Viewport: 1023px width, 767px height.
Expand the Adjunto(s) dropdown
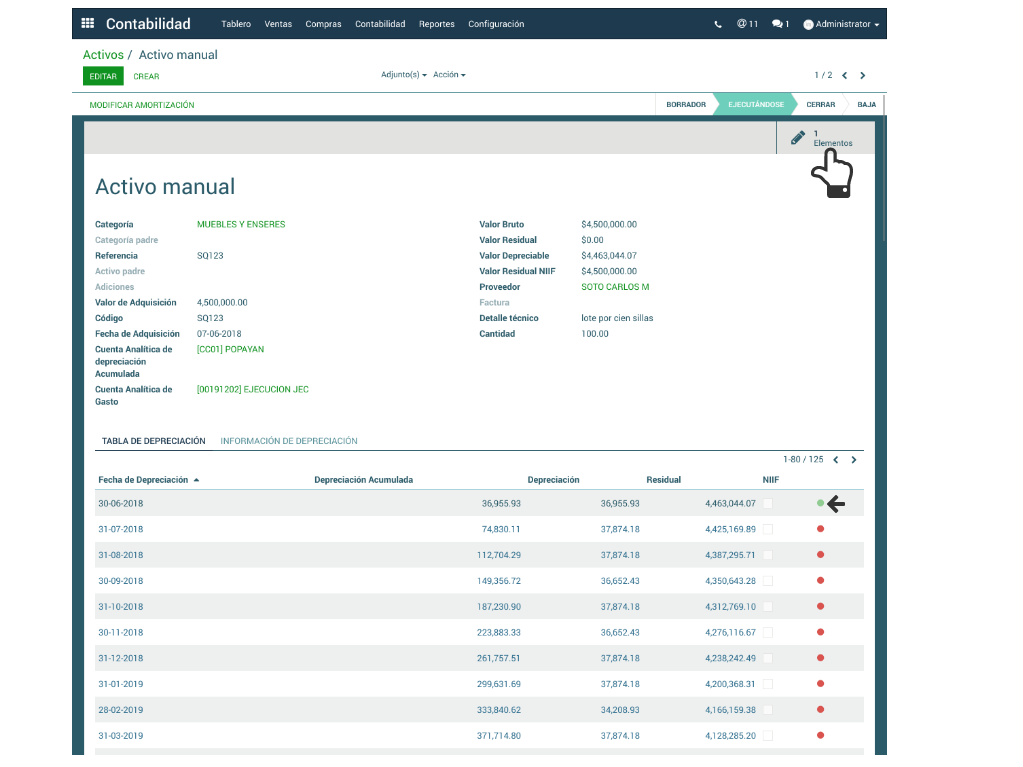(x=404, y=75)
